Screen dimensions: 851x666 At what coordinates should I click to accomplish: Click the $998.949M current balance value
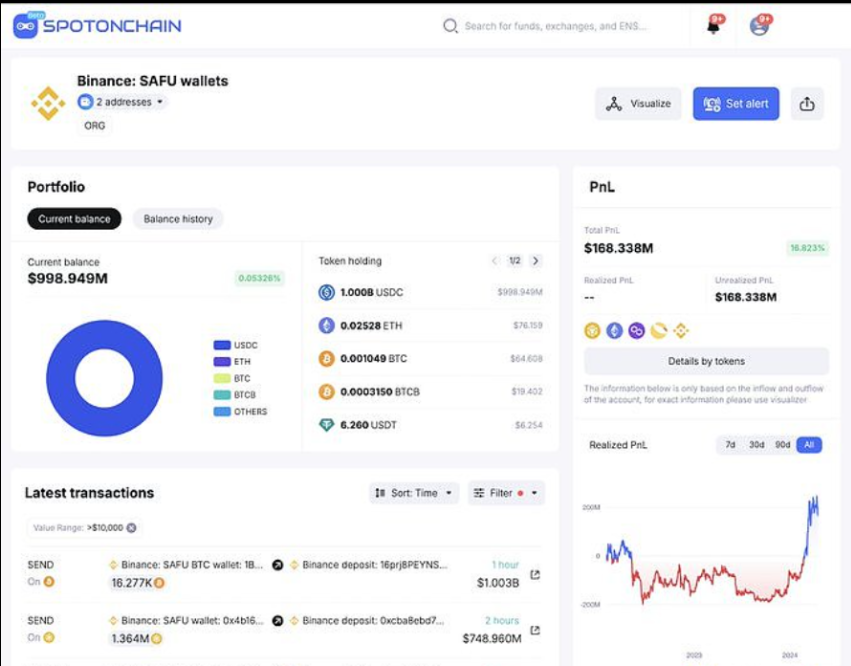[68, 278]
